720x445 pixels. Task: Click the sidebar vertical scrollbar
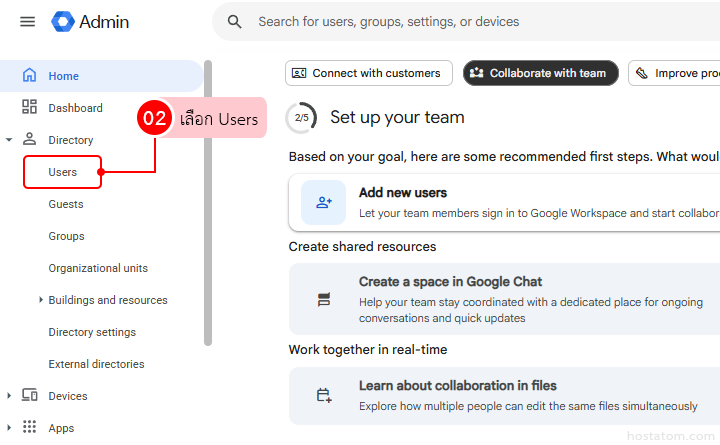(x=208, y=202)
